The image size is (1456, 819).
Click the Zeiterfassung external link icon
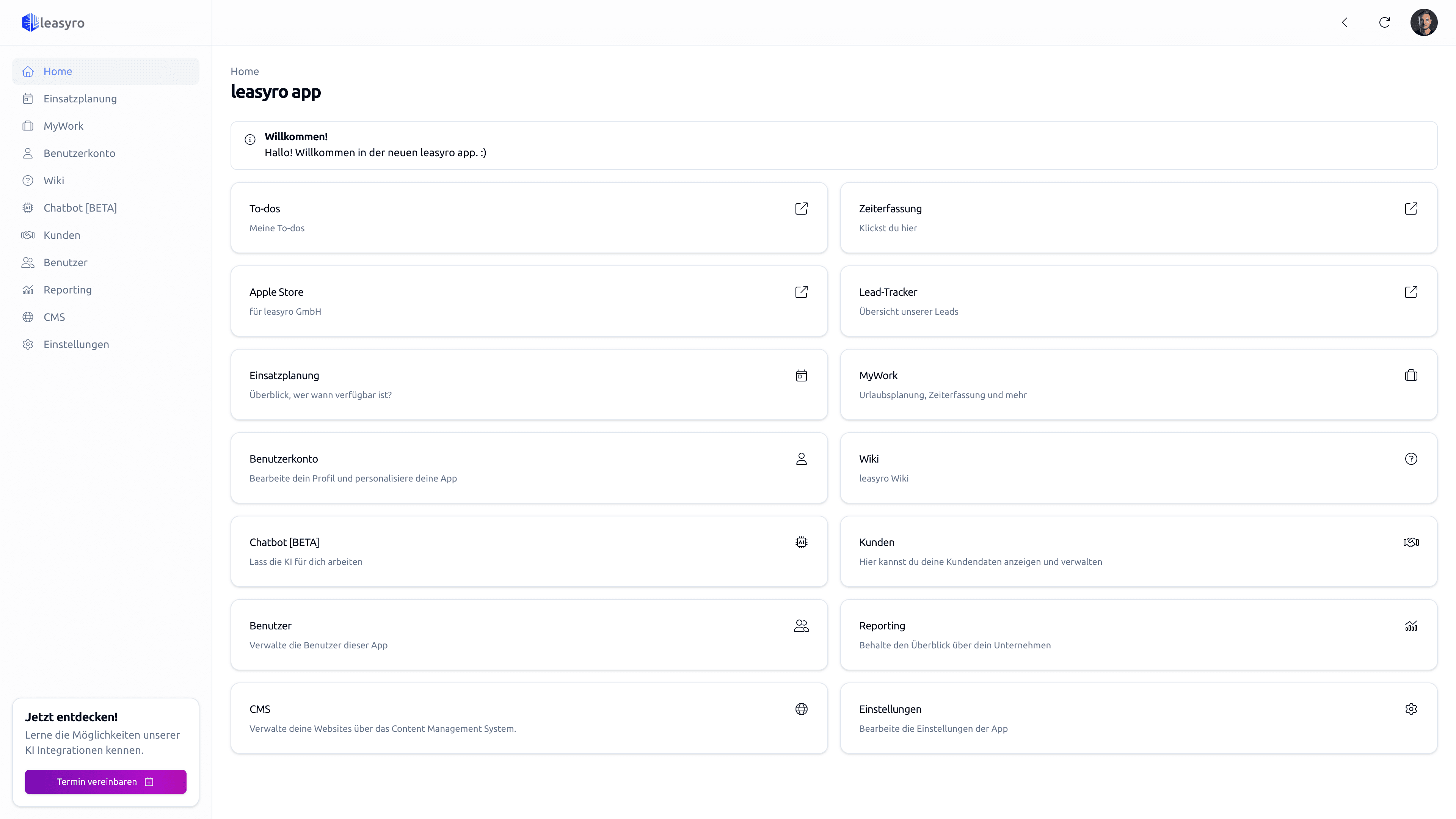(x=1411, y=209)
